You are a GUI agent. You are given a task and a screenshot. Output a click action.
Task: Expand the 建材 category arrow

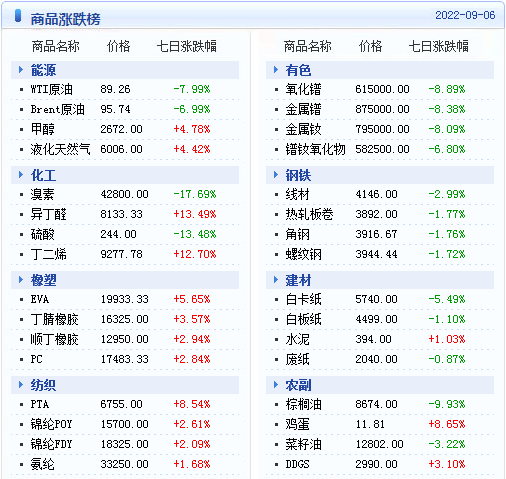pos(276,280)
